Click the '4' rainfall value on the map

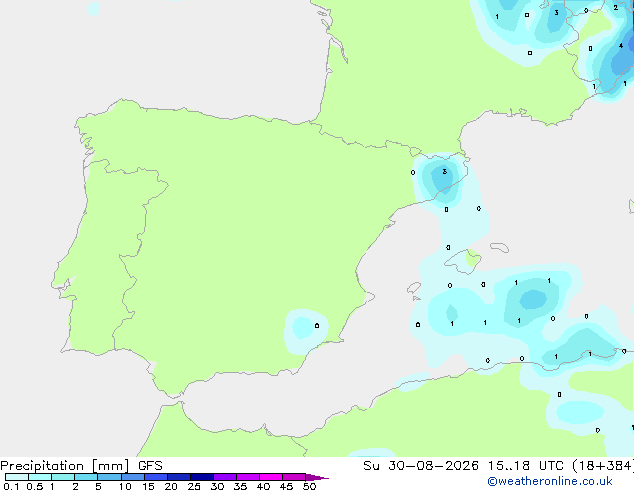point(621,46)
